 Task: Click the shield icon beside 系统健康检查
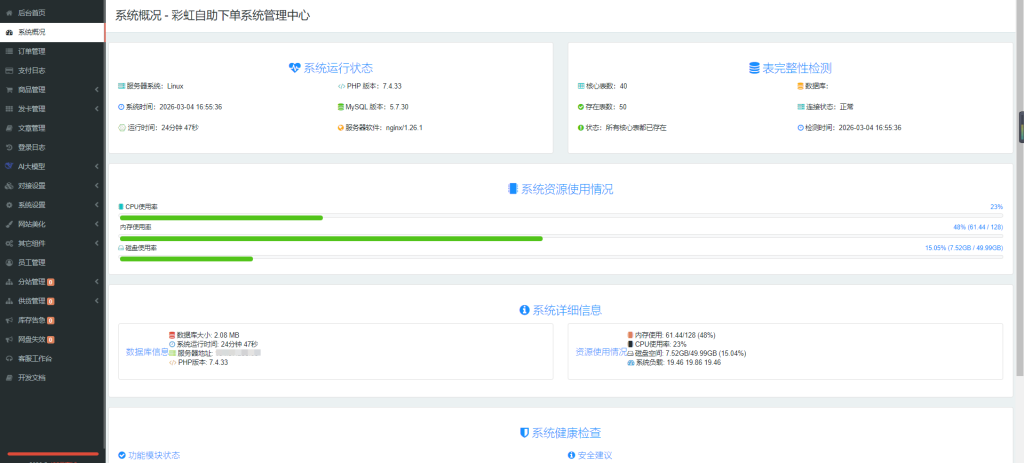pyautogui.click(x=524, y=432)
